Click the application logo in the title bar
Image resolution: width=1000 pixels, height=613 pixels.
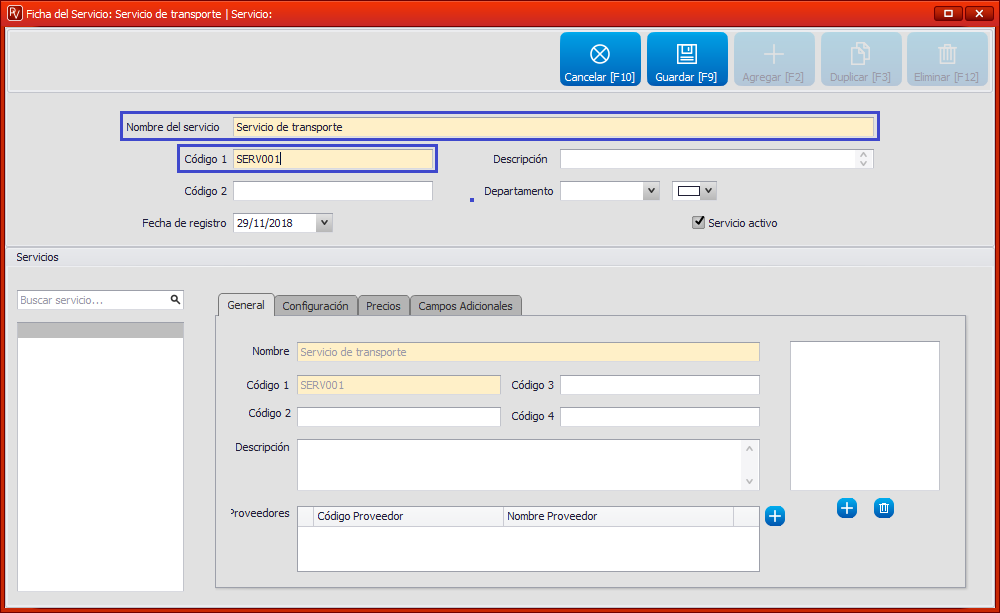pos(14,13)
